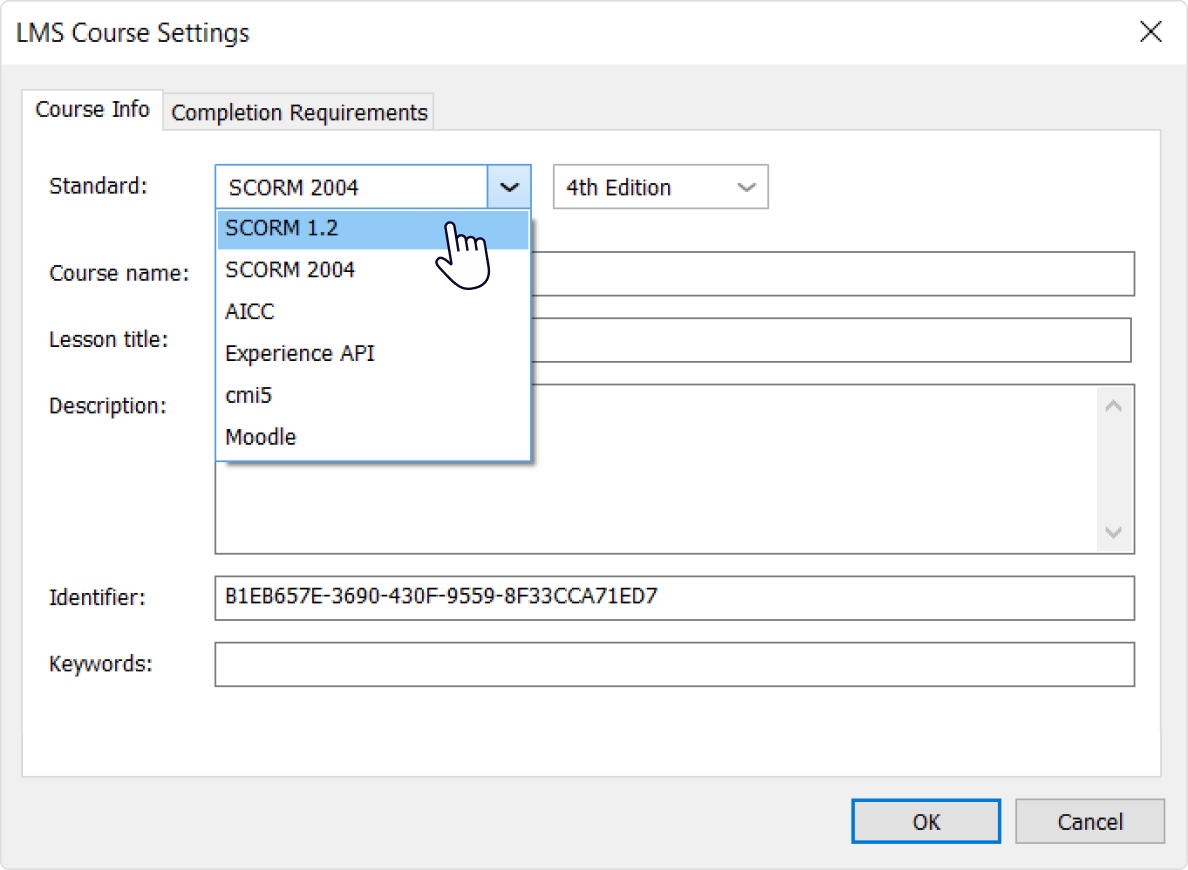
Task: Confirm settings with the OK button
Action: click(925, 821)
